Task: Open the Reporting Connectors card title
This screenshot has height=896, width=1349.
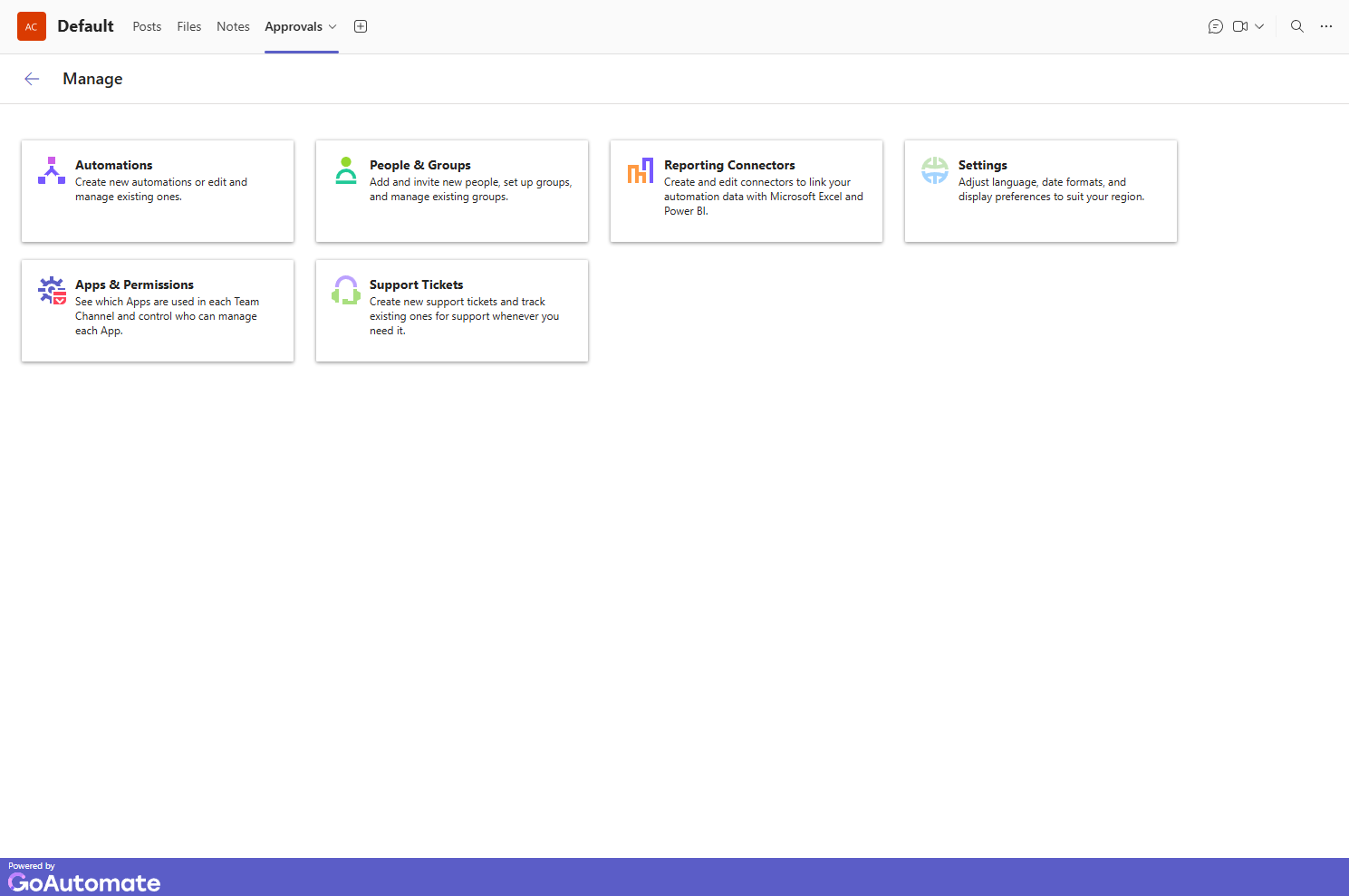Action: click(729, 165)
